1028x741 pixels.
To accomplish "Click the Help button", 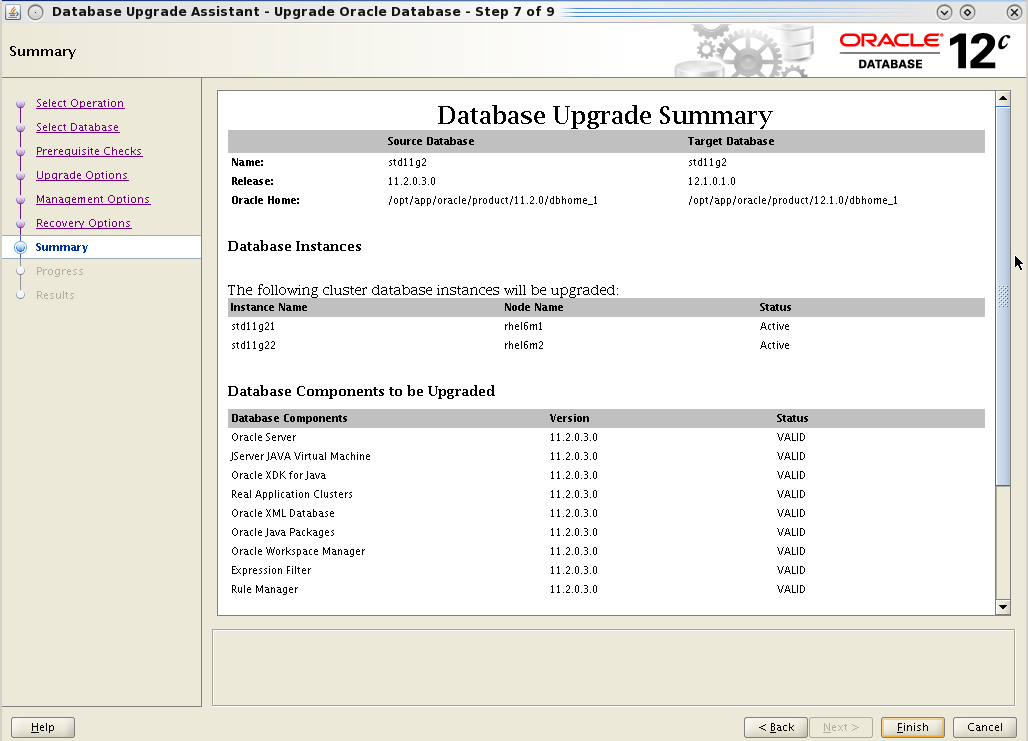I will click(43, 727).
